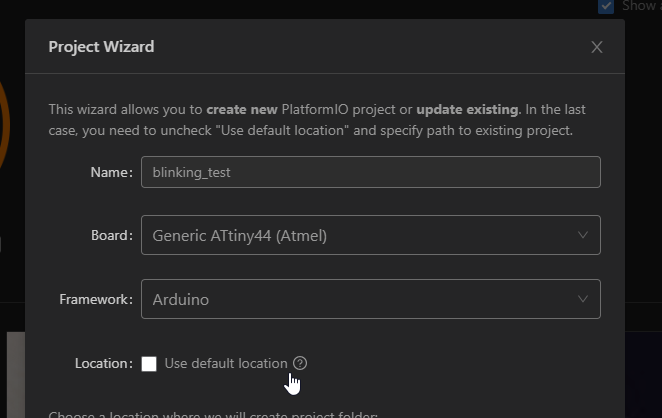This screenshot has height=418, width=662.
Task: Click the bold "update existing" text
Action: pos(467,108)
